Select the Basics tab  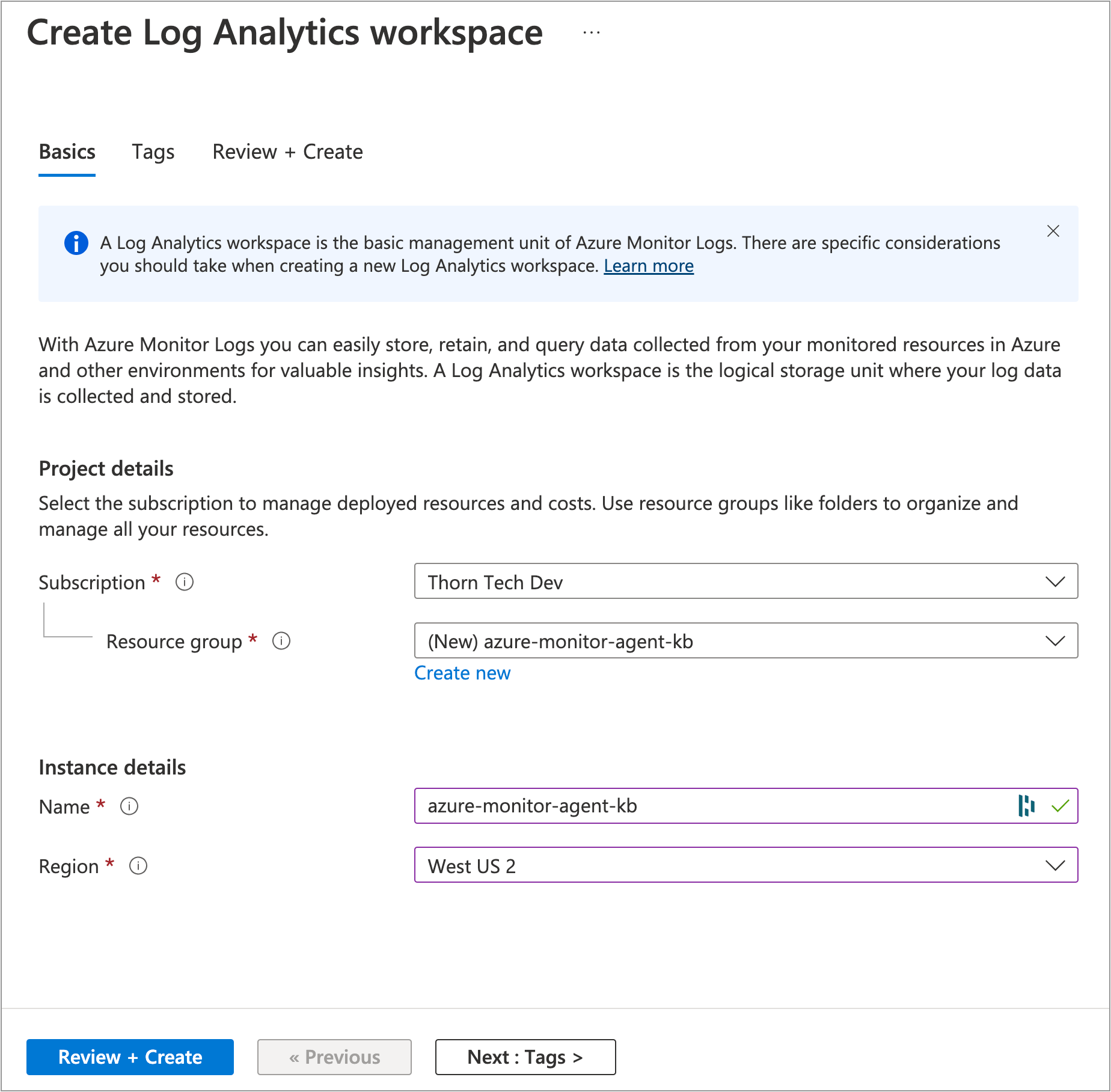[x=67, y=152]
